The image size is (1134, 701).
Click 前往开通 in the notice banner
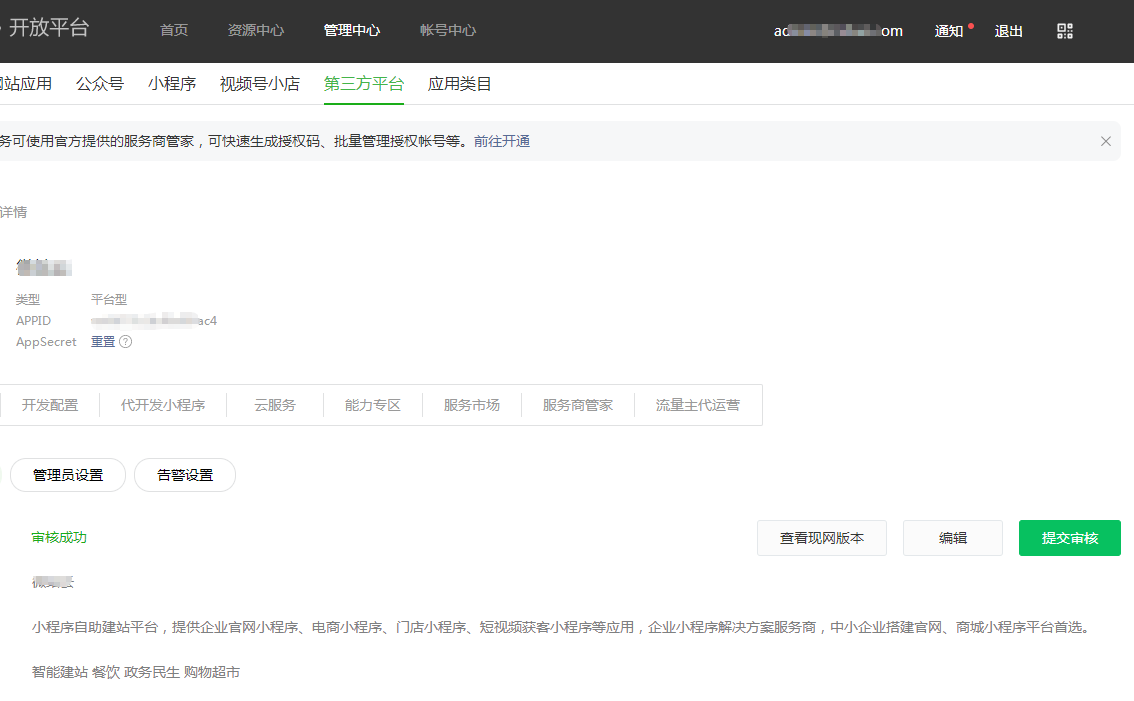503,141
